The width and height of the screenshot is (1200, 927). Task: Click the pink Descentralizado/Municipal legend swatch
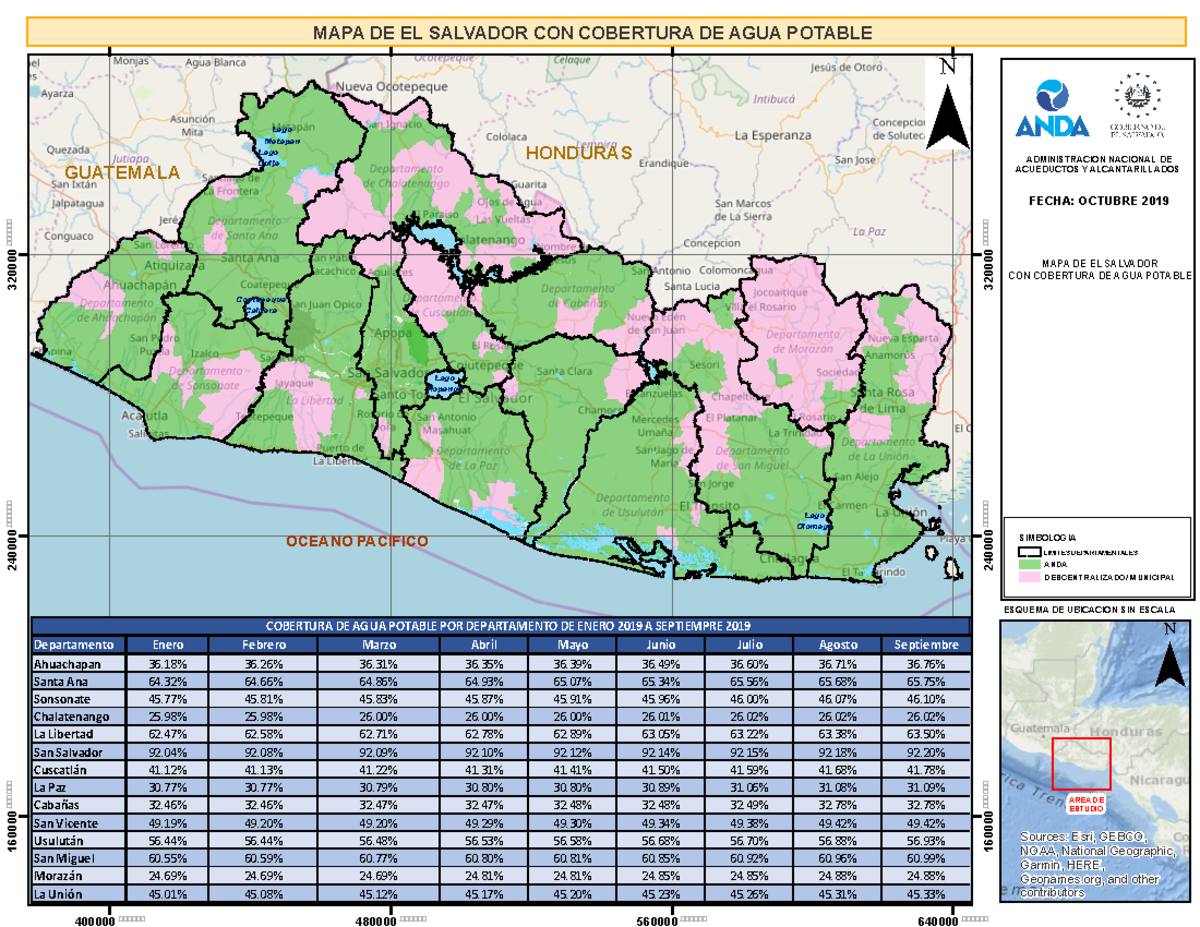(x=1029, y=577)
